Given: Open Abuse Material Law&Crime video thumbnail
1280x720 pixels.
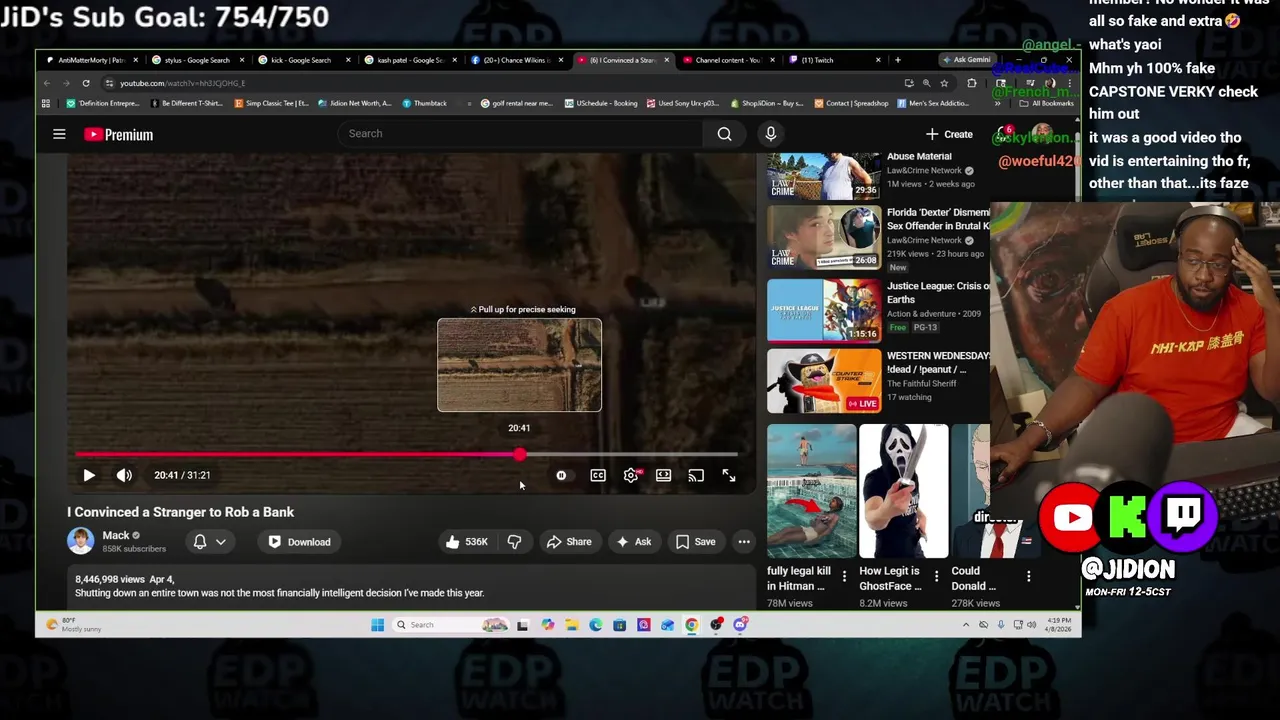Looking at the screenshot, I should [824, 176].
